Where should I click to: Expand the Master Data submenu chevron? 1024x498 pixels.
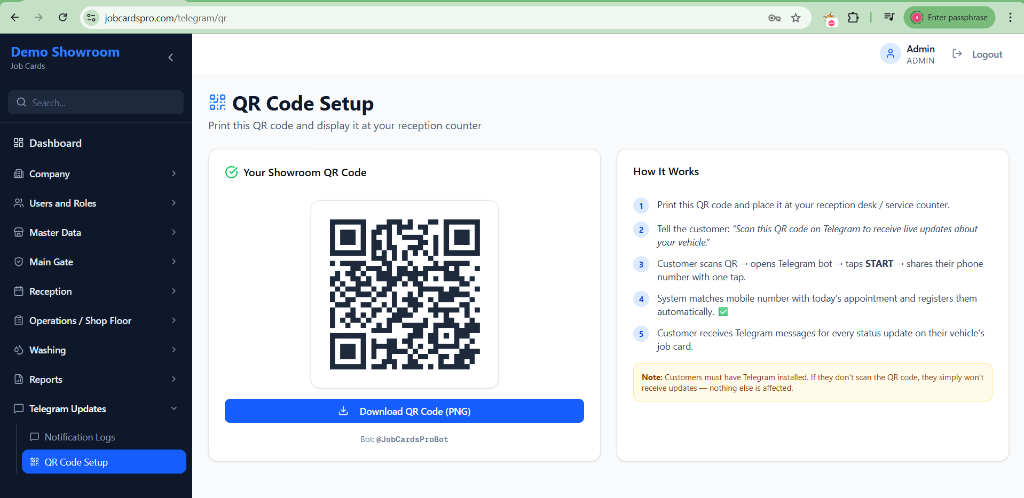point(174,233)
